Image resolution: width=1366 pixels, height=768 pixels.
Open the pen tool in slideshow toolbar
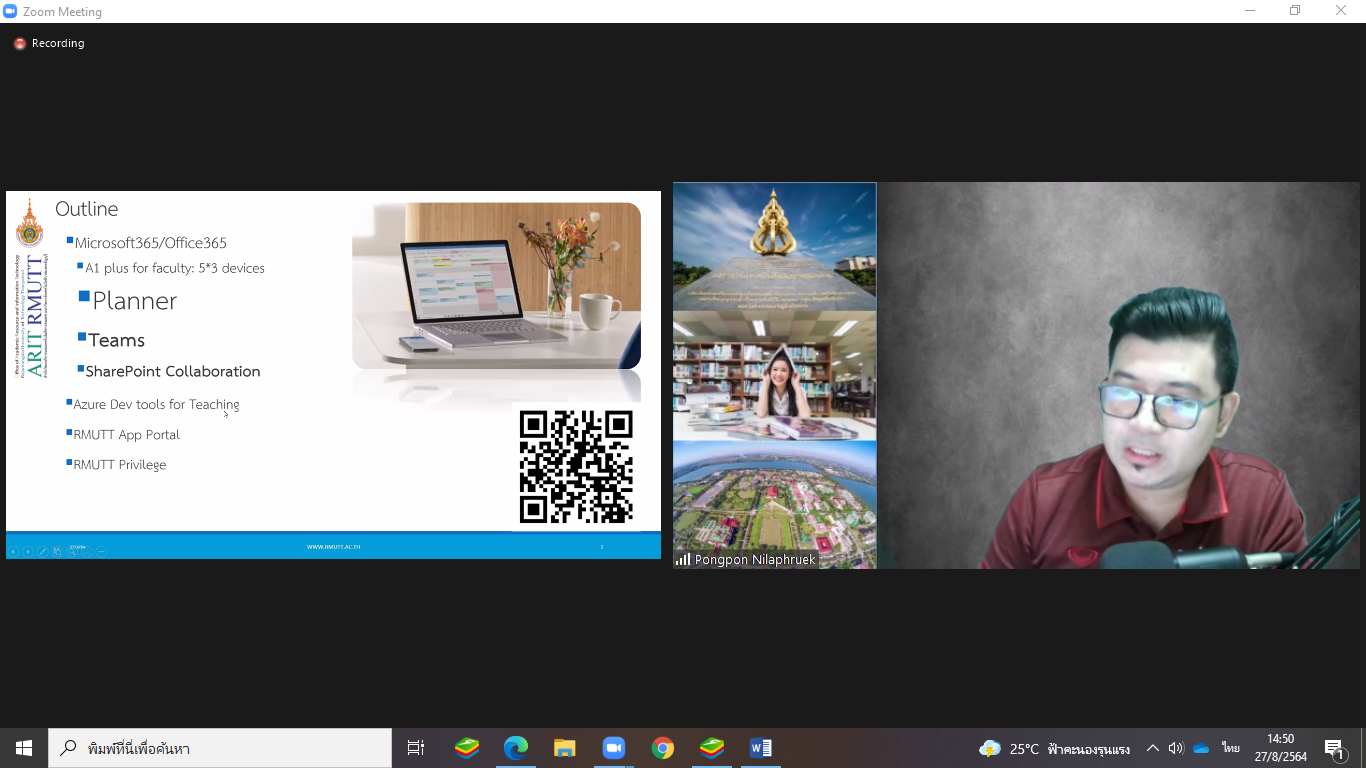[x=43, y=551]
